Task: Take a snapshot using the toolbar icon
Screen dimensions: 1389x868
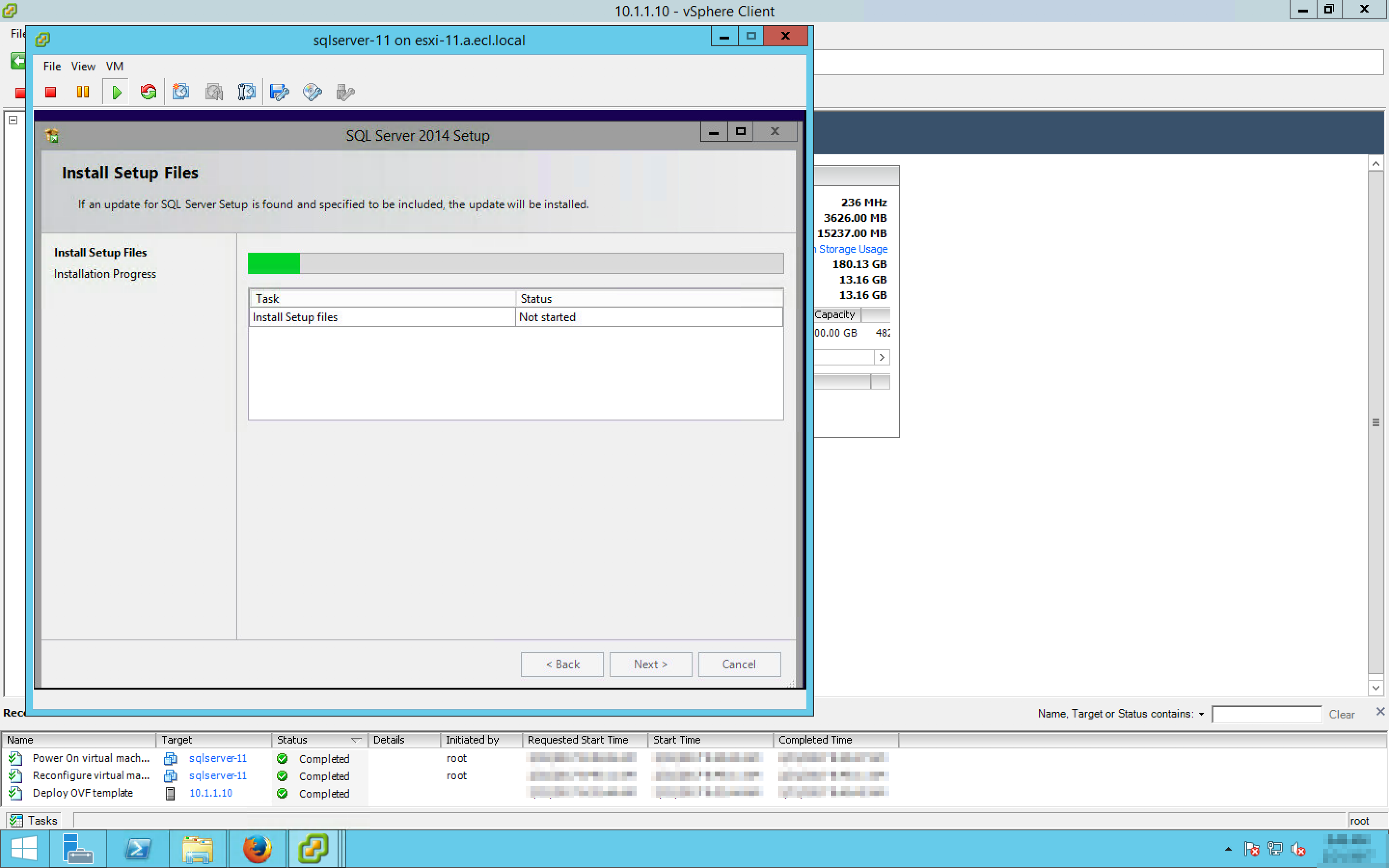Action: 181,92
